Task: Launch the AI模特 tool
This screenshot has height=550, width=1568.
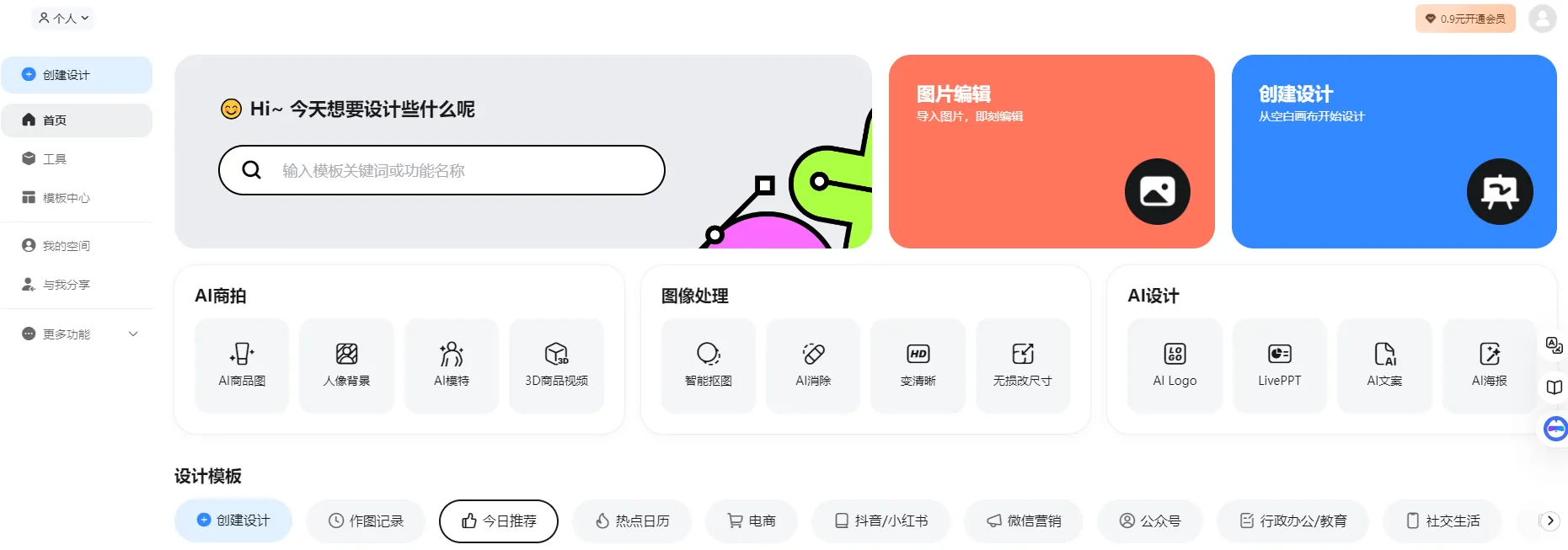Action: (452, 366)
